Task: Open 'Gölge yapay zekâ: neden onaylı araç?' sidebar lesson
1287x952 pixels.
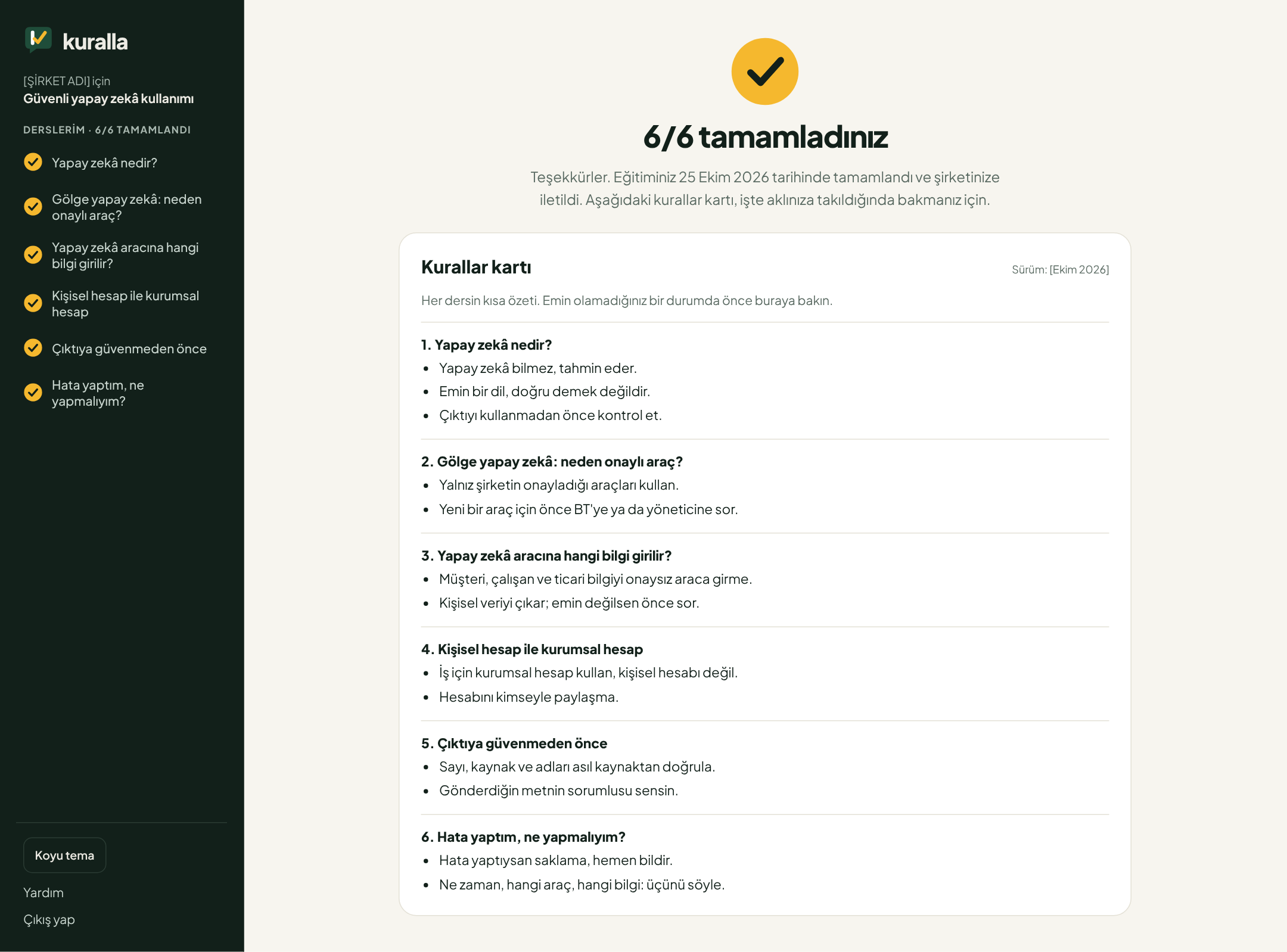Action: 127,207
